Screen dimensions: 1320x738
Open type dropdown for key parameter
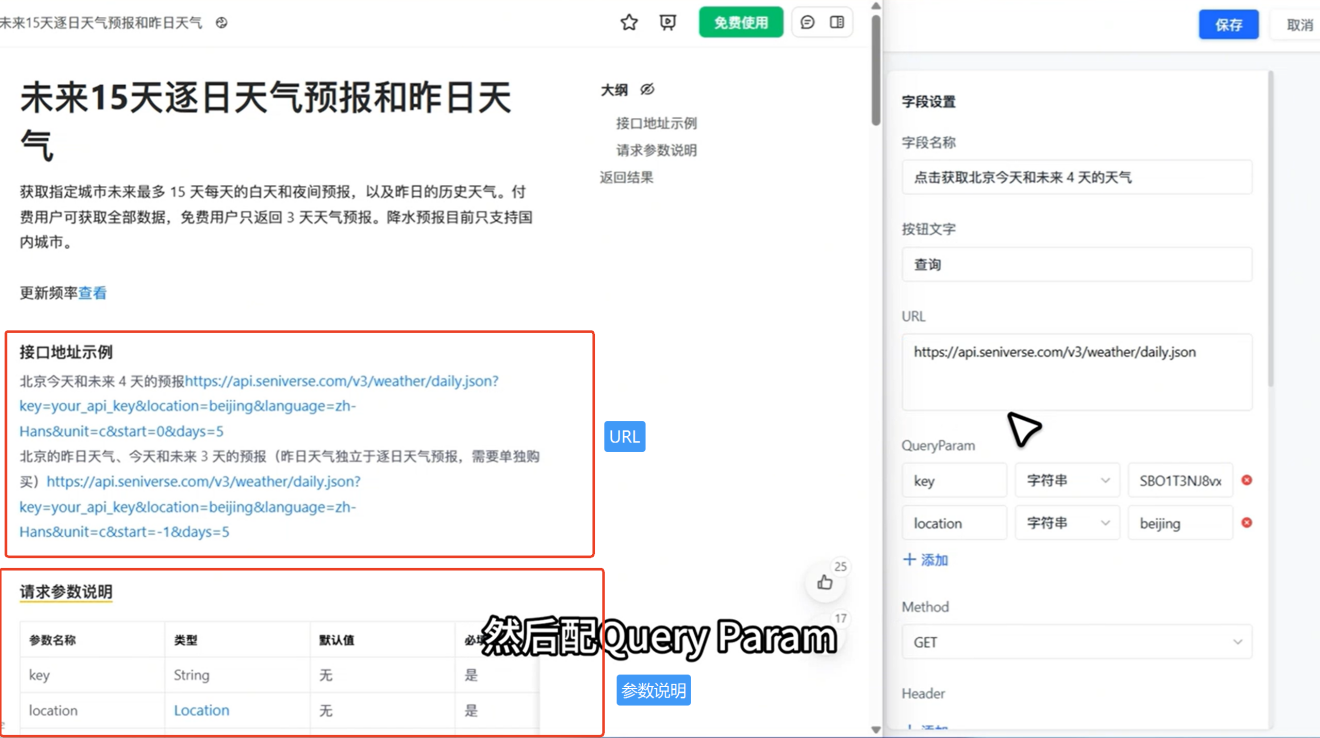pos(1067,480)
